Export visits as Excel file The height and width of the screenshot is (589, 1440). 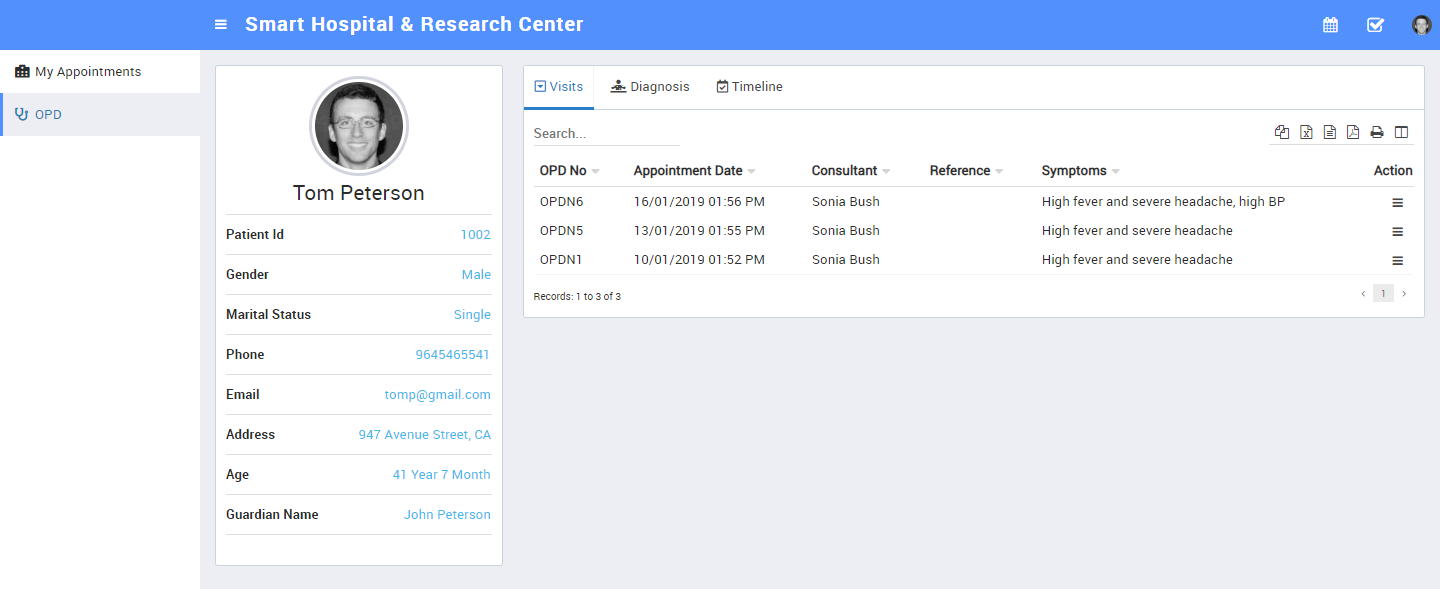[1306, 132]
